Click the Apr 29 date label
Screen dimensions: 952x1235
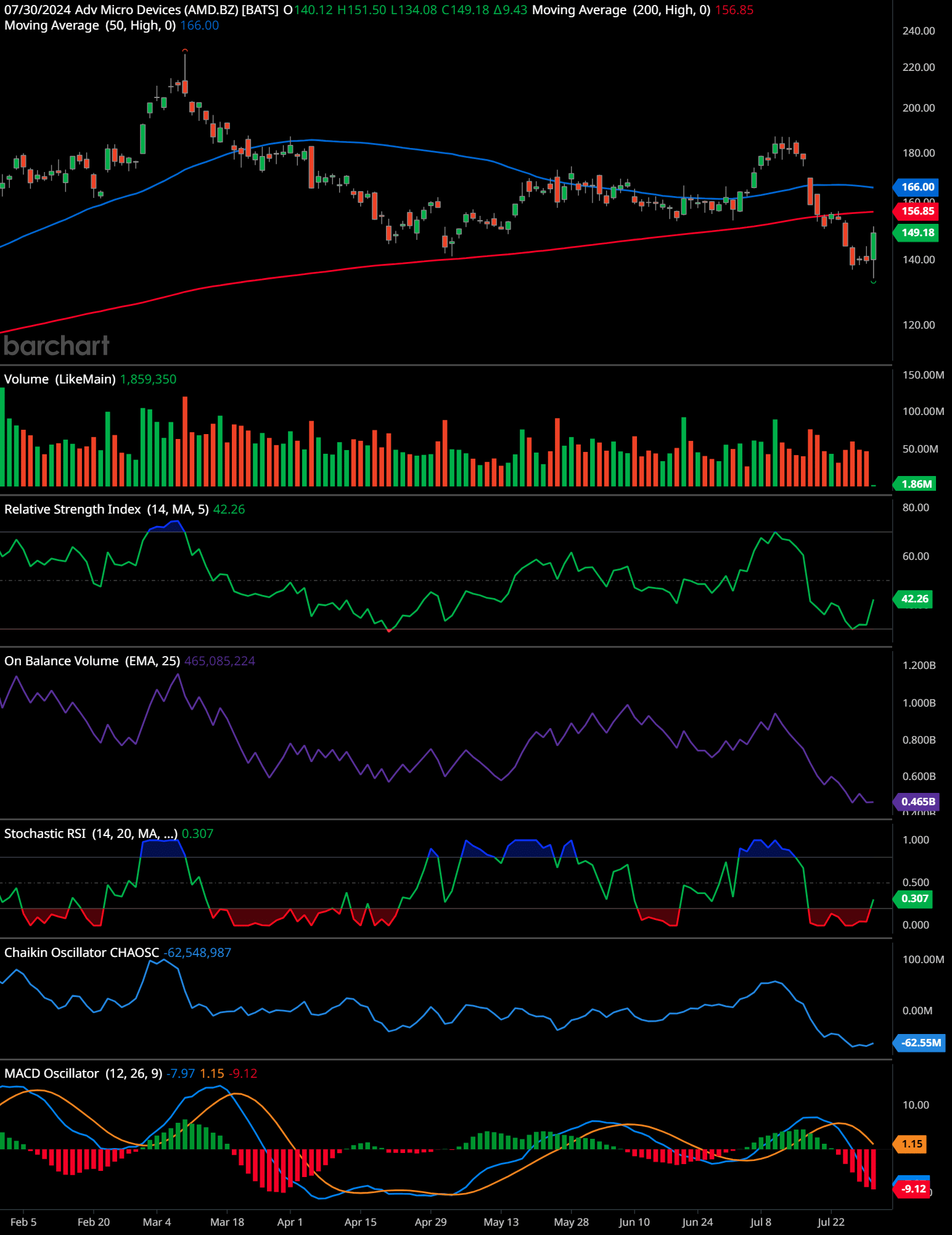coord(430,1222)
